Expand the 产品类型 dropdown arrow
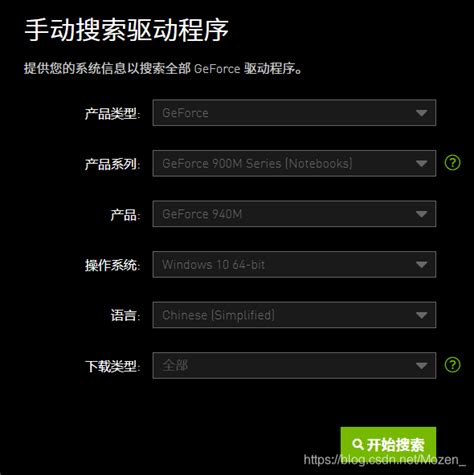Viewport: 474px width, 475px height. [x=421, y=113]
